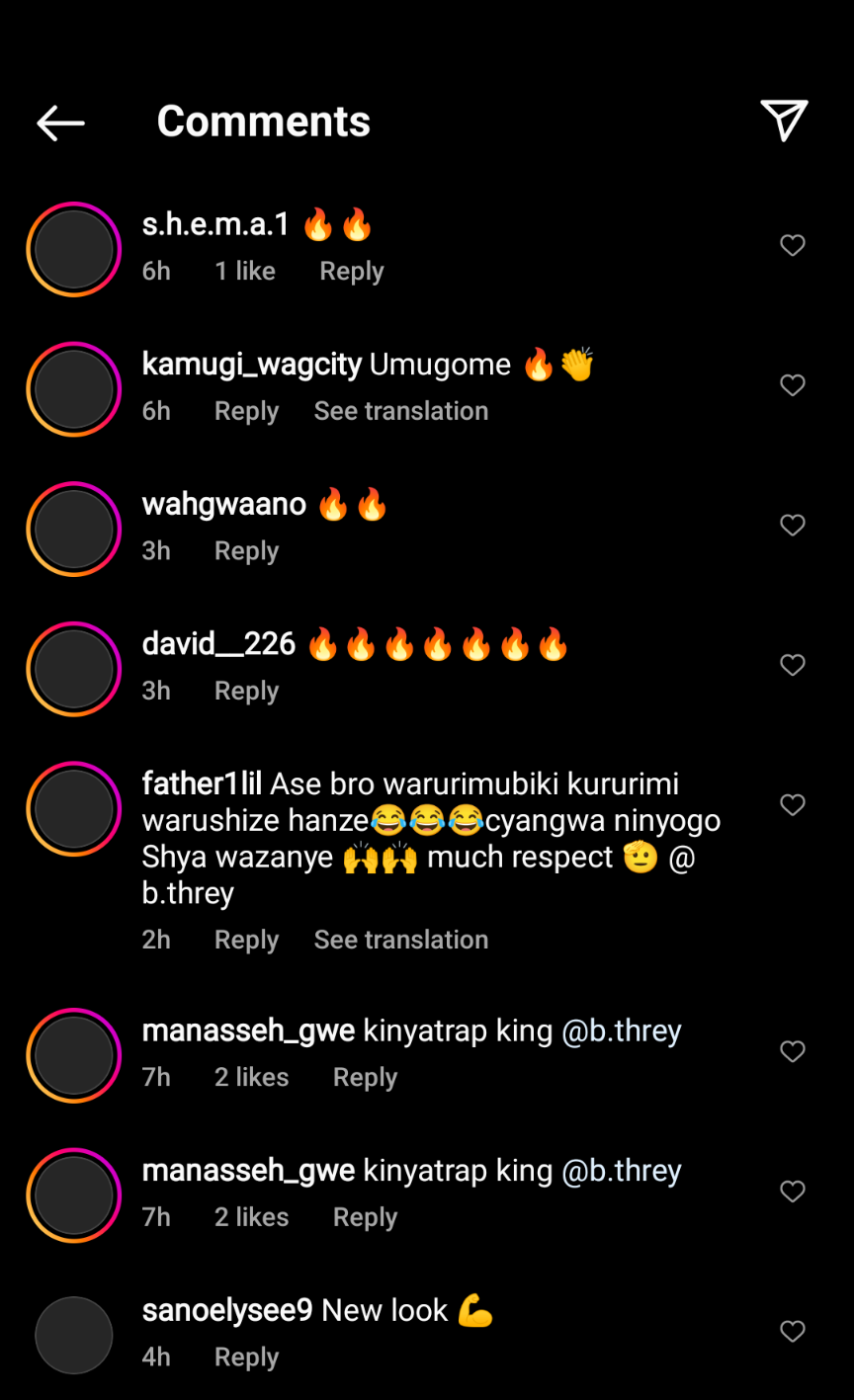
Task: Reply to sanoelysee9's New look comment
Action: 246,1358
